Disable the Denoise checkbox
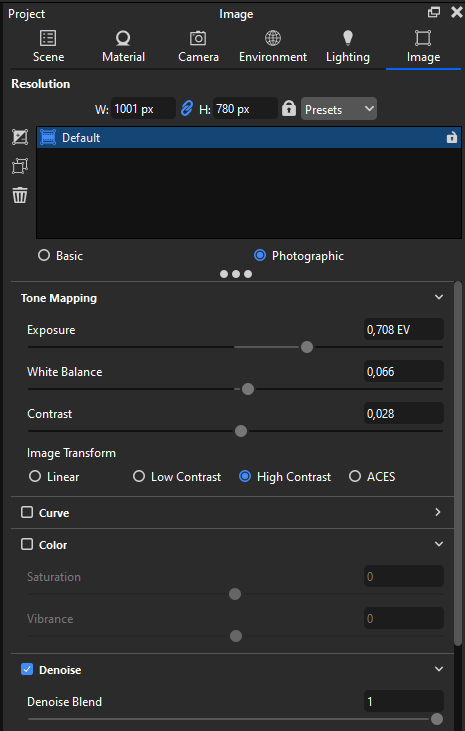The image size is (465, 731). click(27, 669)
